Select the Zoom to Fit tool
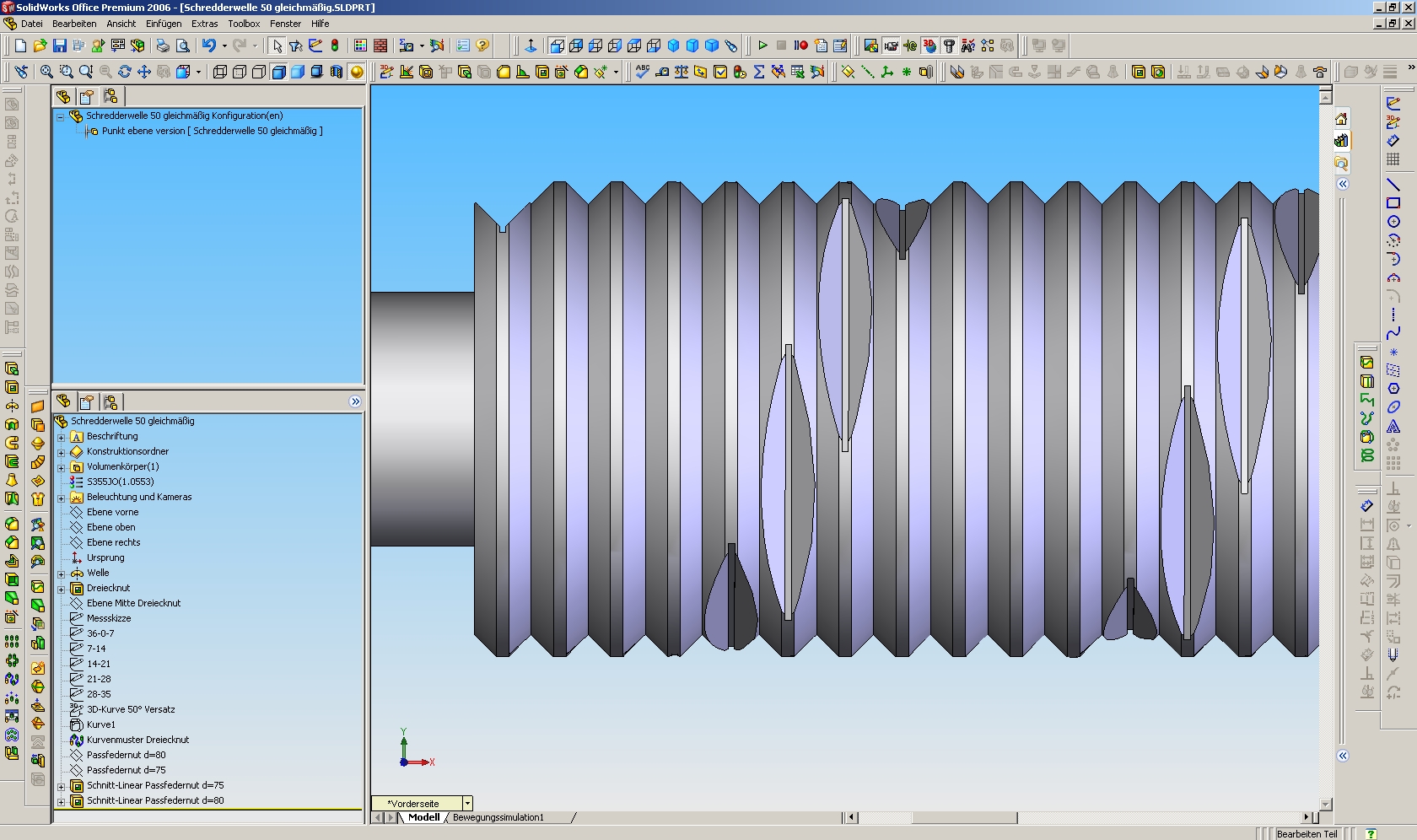Screen dimensions: 1417x840 coord(46,73)
